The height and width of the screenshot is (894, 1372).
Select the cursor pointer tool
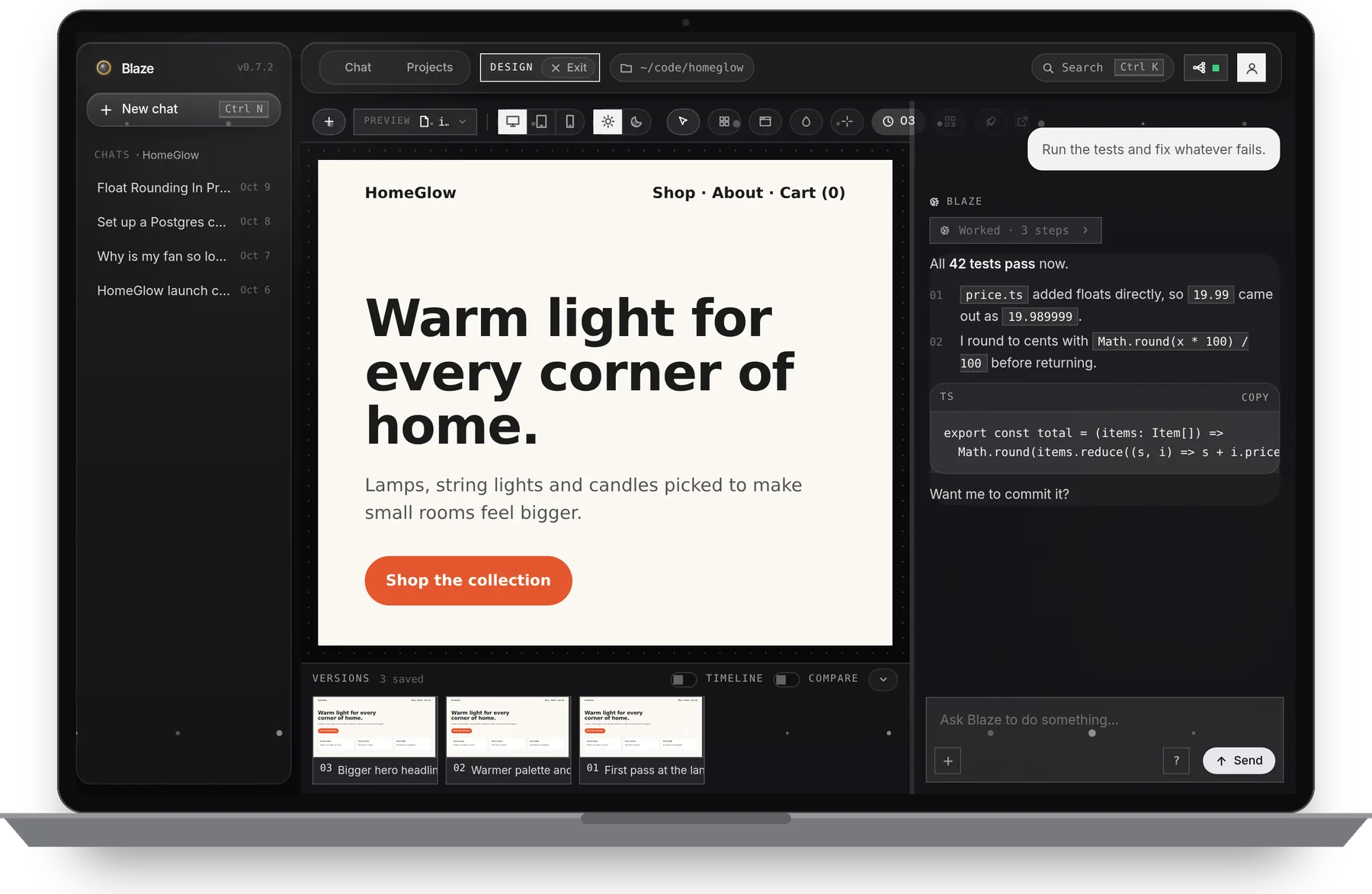[683, 122]
